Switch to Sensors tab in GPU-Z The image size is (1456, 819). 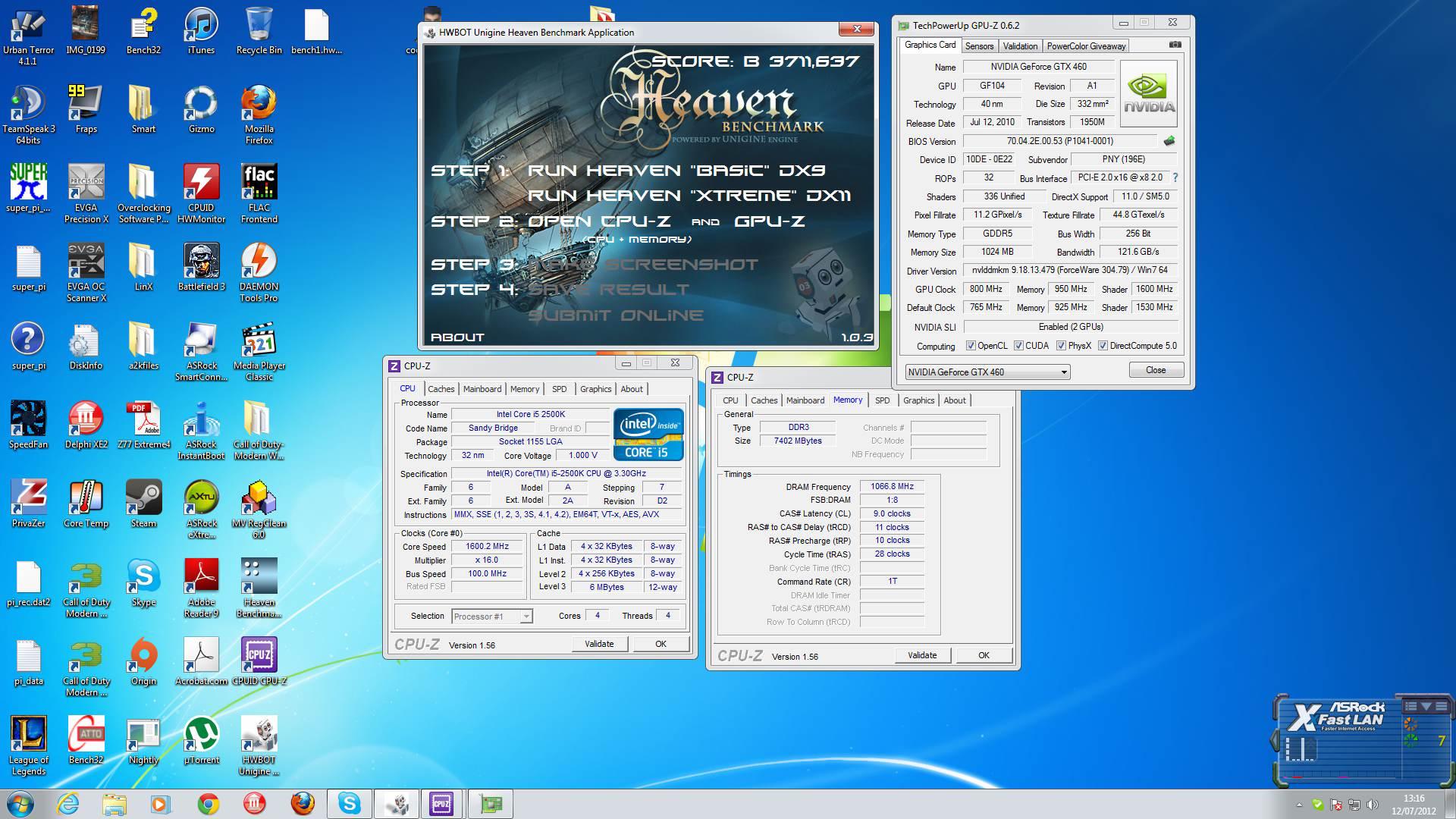(979, 46)
